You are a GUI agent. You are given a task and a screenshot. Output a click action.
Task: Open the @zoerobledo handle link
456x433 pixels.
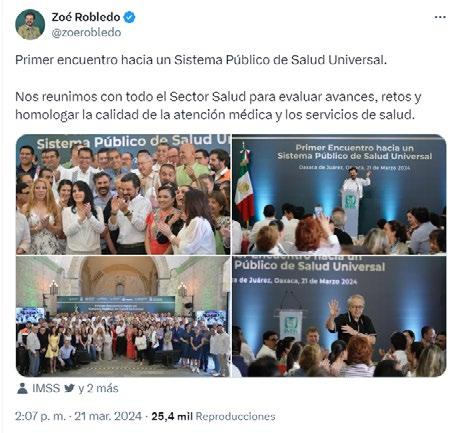click(86, 32)
